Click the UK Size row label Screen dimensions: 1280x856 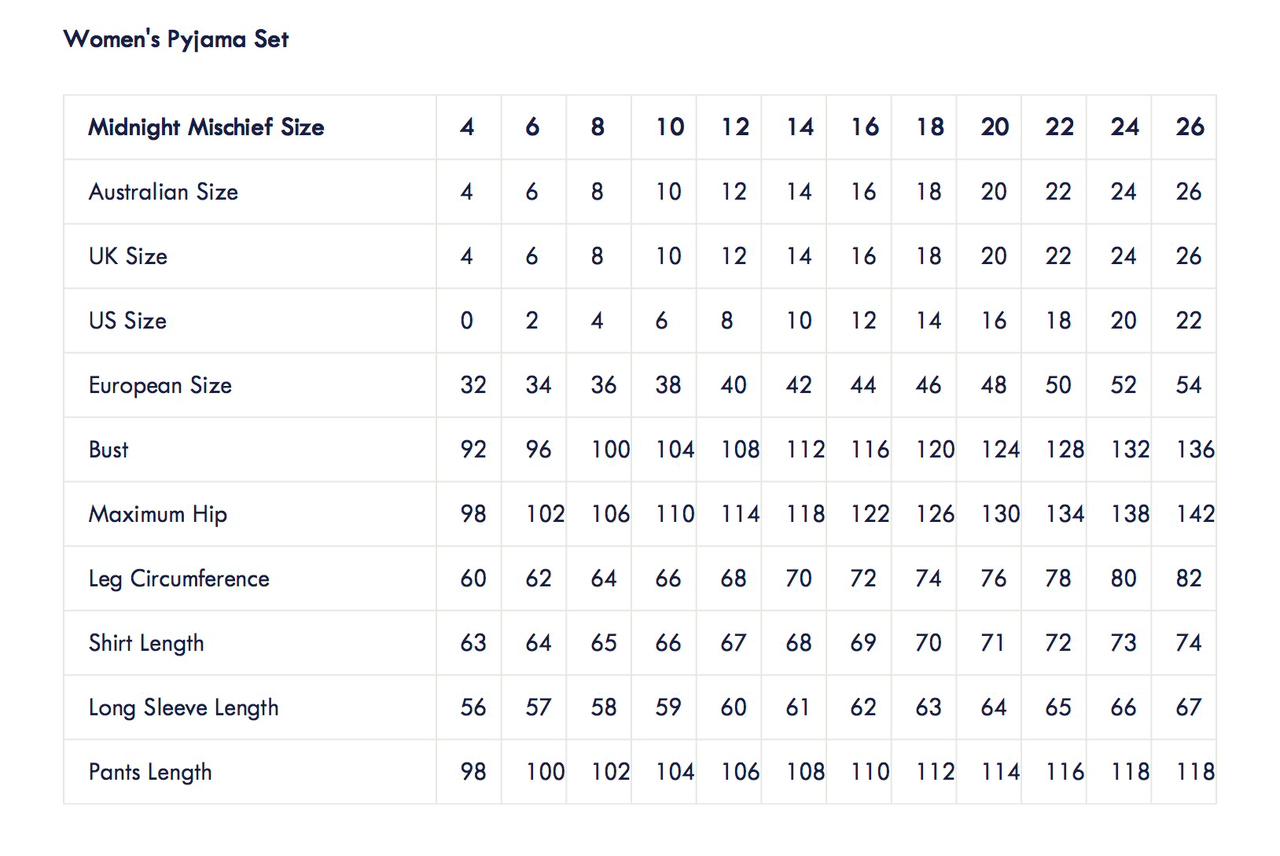point(128,256)
